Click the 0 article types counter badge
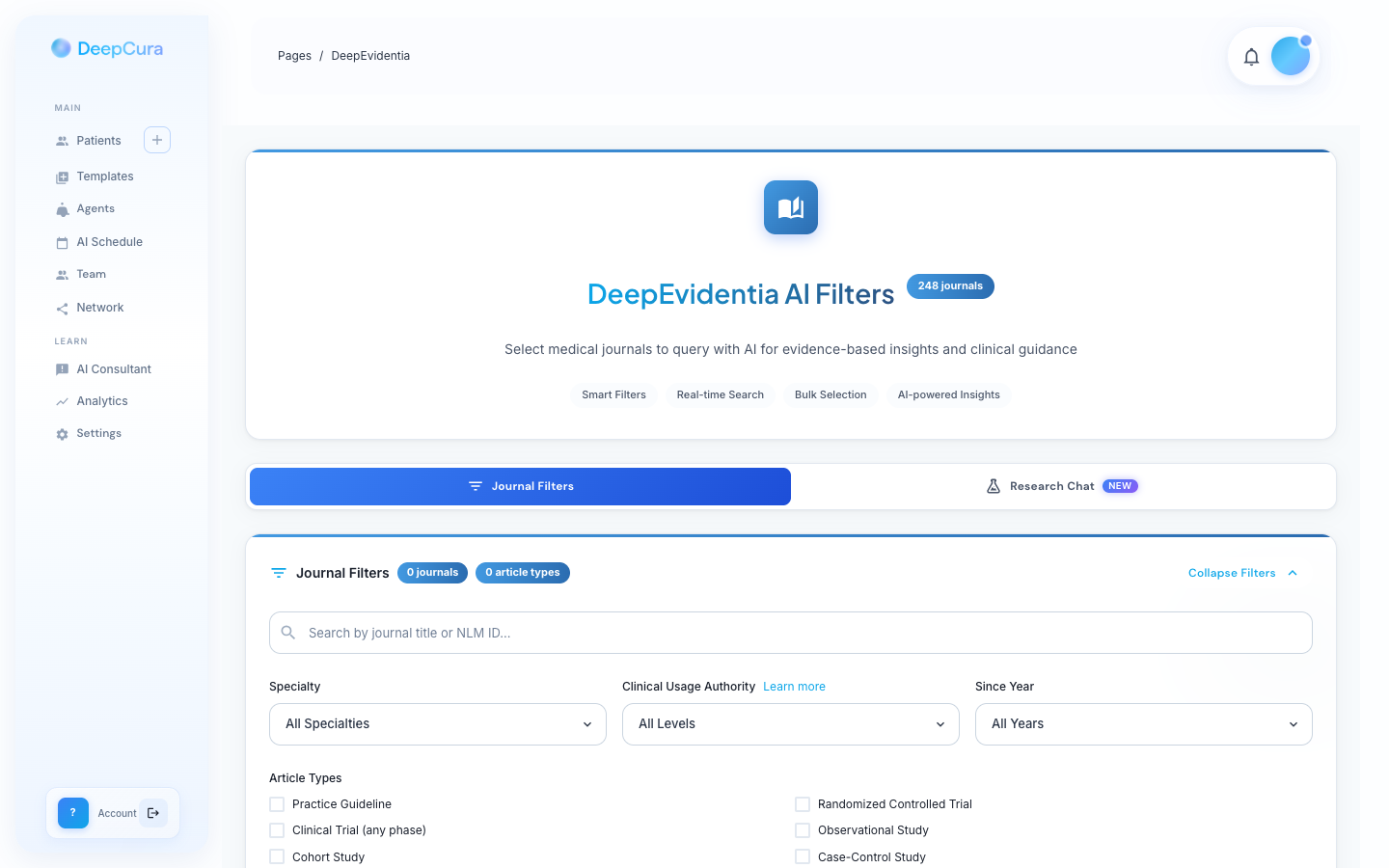This screenshot has height=868, width=1389. coord(523,573)
